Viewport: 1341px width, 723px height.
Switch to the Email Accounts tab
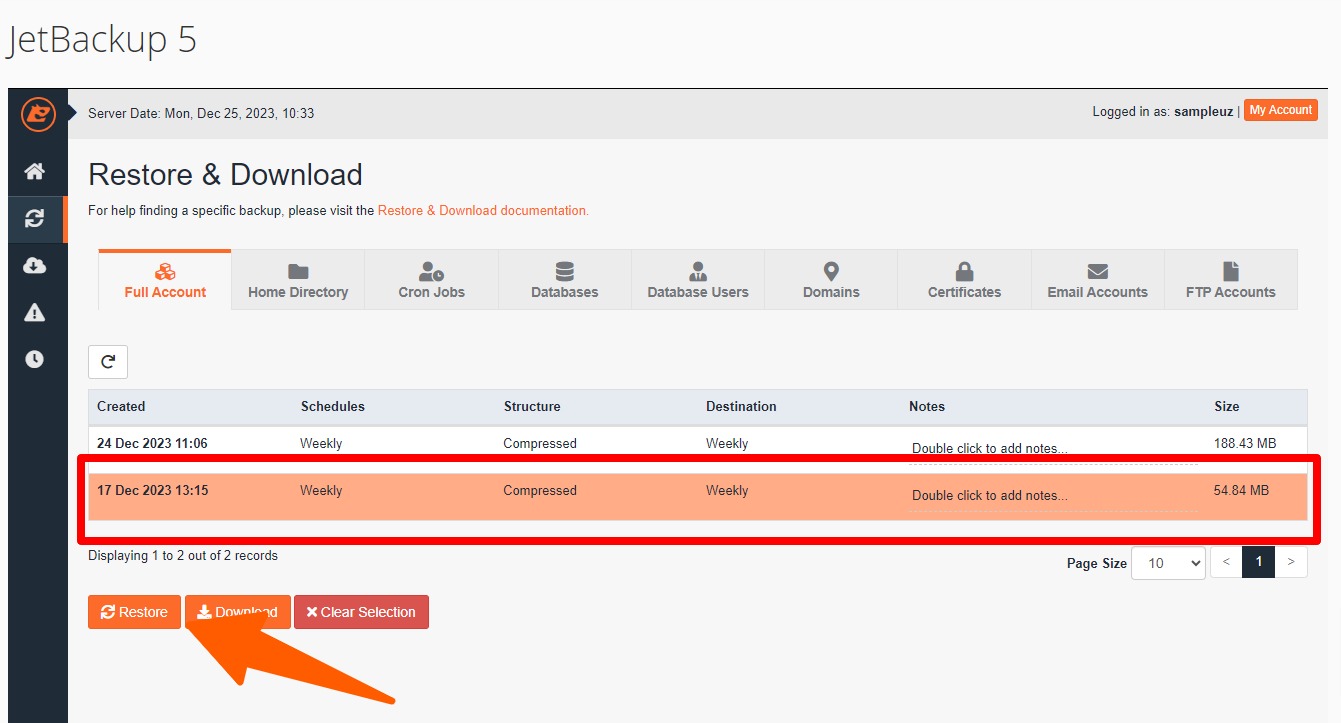(1097, 280)
